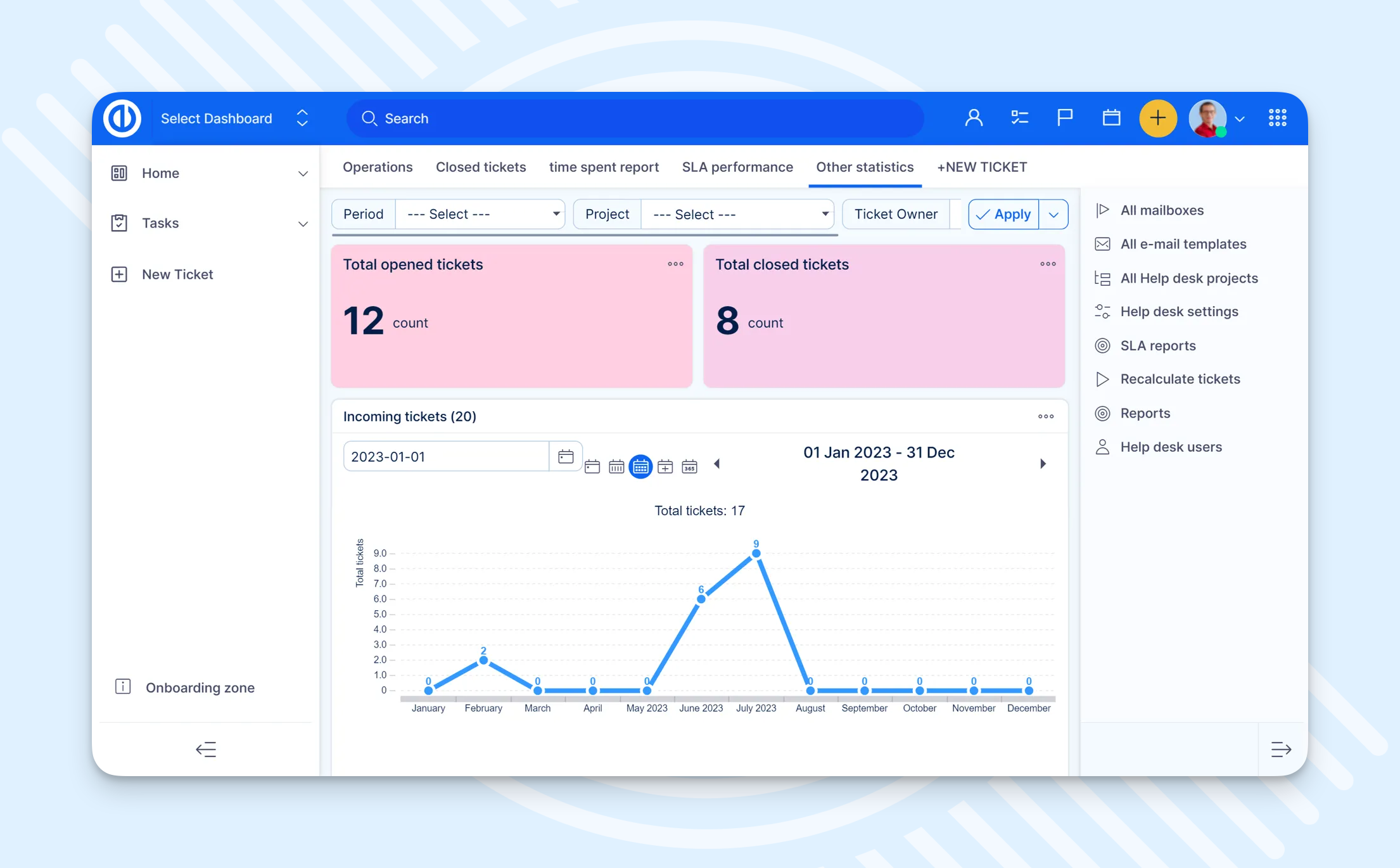Click the data point showing 9 tickets in July
The height and width of the screenshot is (868, 1400).
click(755, 553)
